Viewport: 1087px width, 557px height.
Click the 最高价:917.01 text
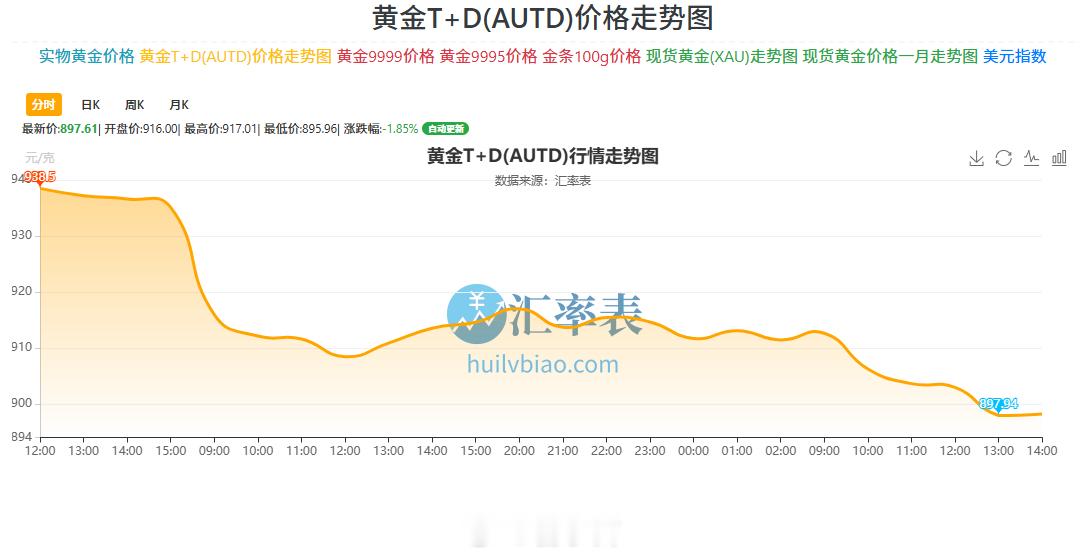click(221, 129)
